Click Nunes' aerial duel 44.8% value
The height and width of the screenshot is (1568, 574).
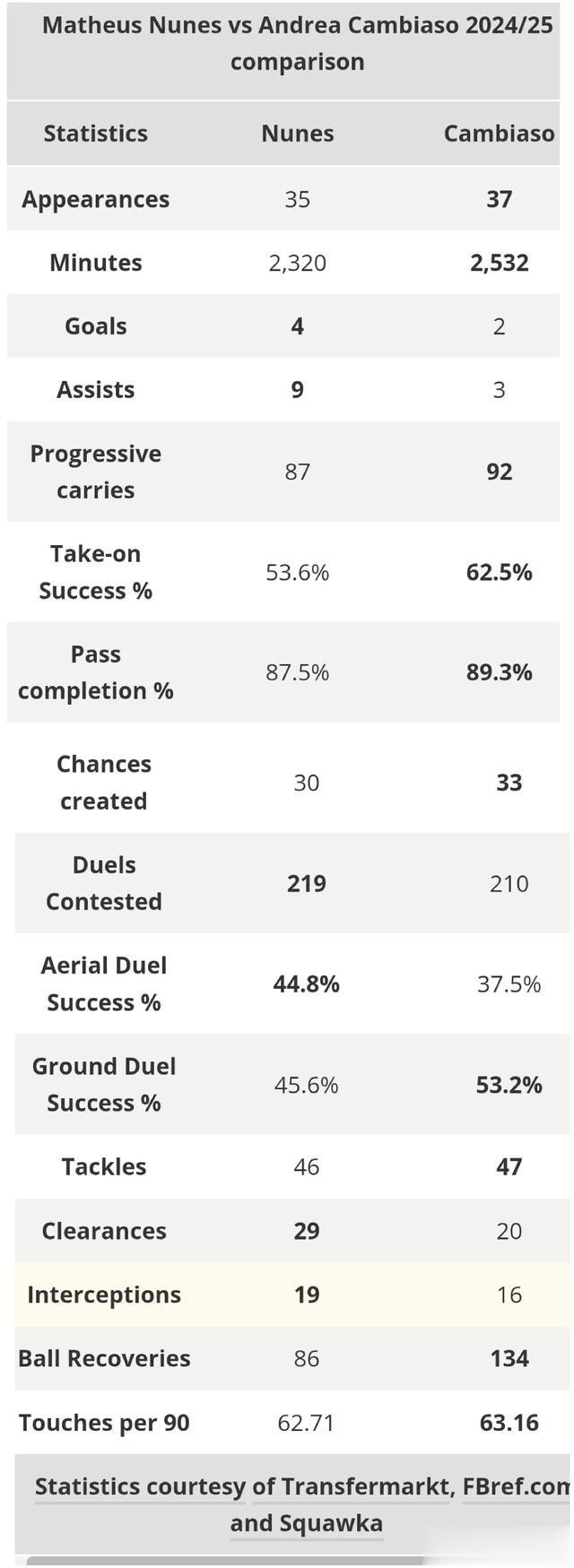[307, 984]
